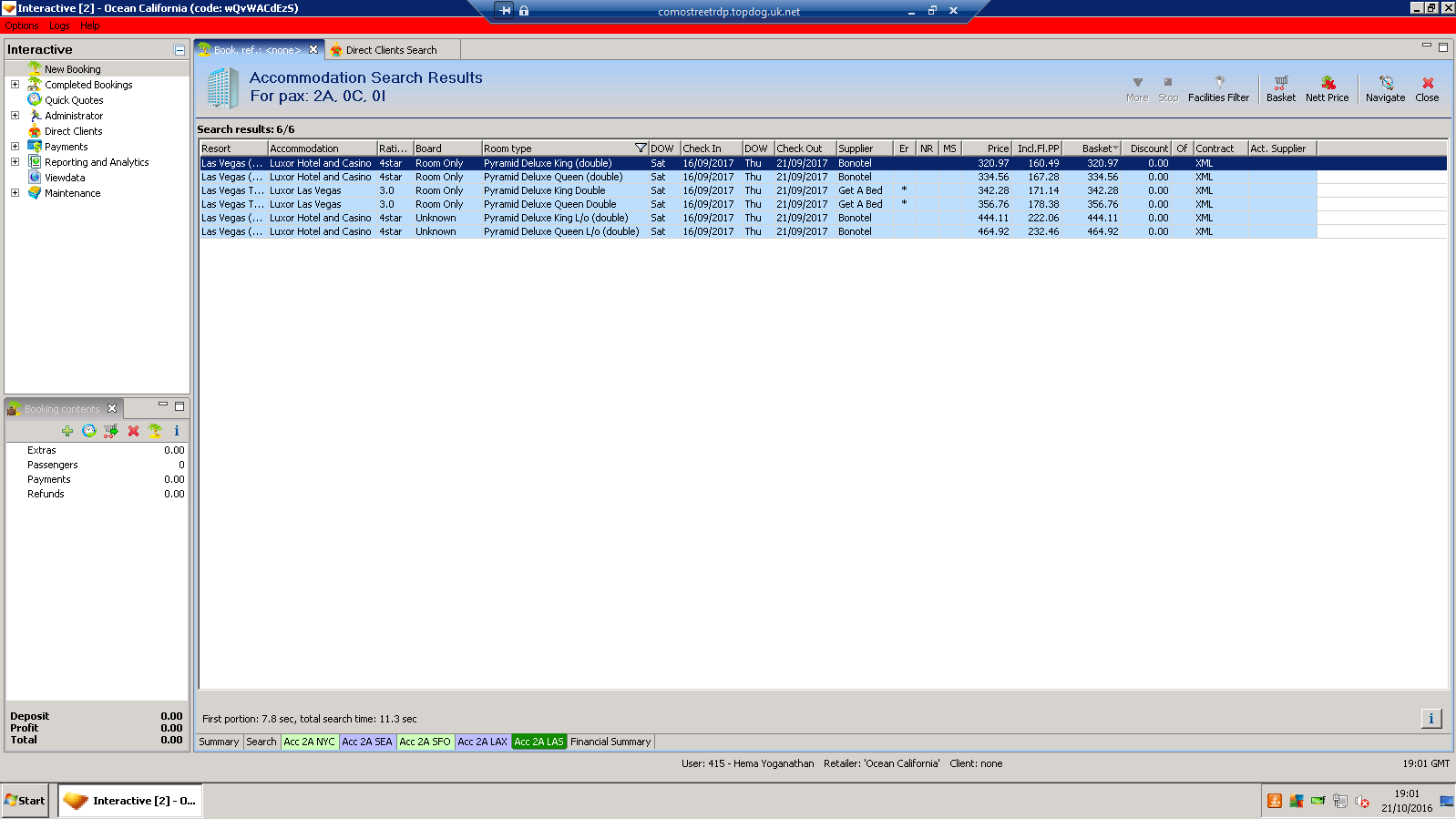Select the Pyramid Deluxe Queen (double) row
The image size is (1456, 819).
coord(758,177)
